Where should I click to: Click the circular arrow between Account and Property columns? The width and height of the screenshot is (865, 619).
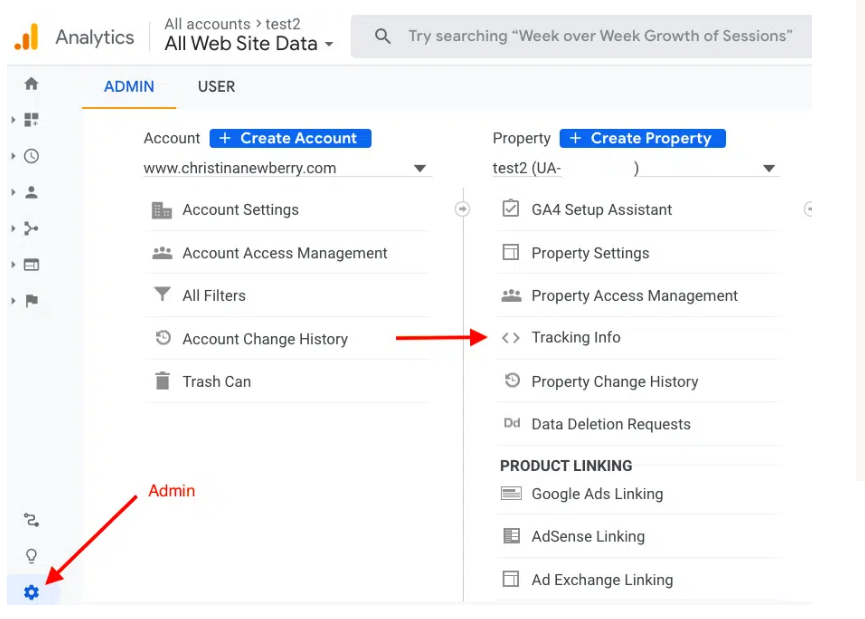pos(462,209)
